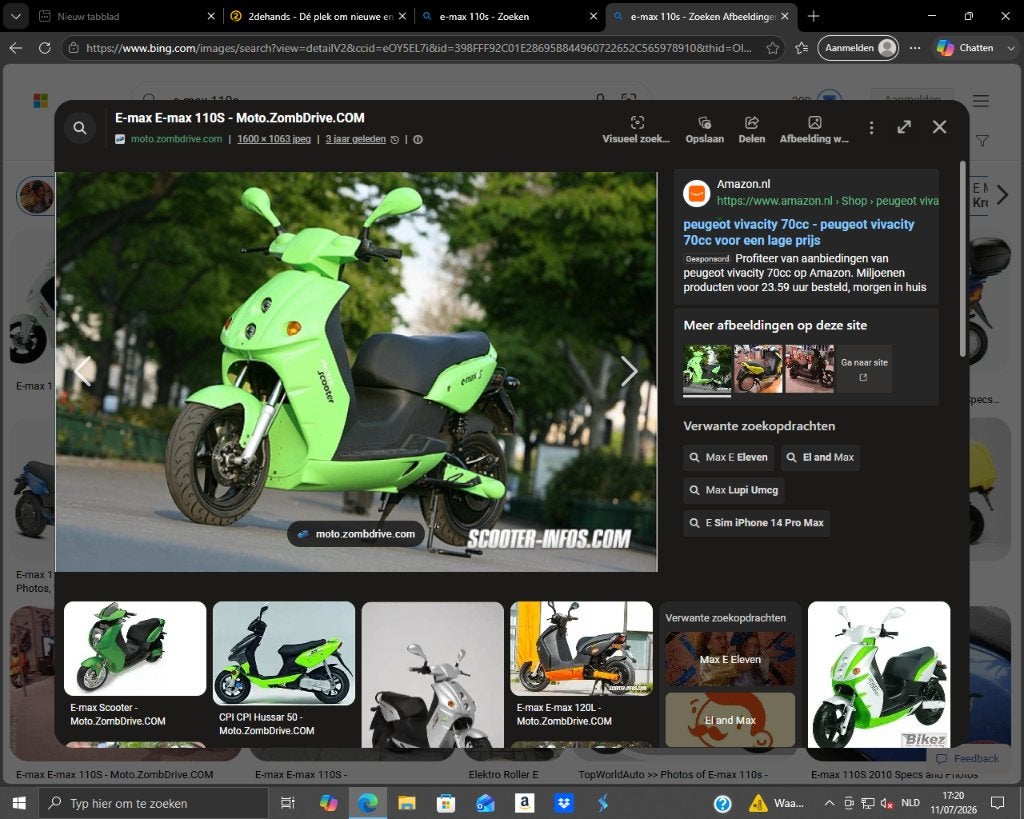Show hidden system tray icons
The image size is (1024, 819).
pyautogui.click(x=829, y=803)
